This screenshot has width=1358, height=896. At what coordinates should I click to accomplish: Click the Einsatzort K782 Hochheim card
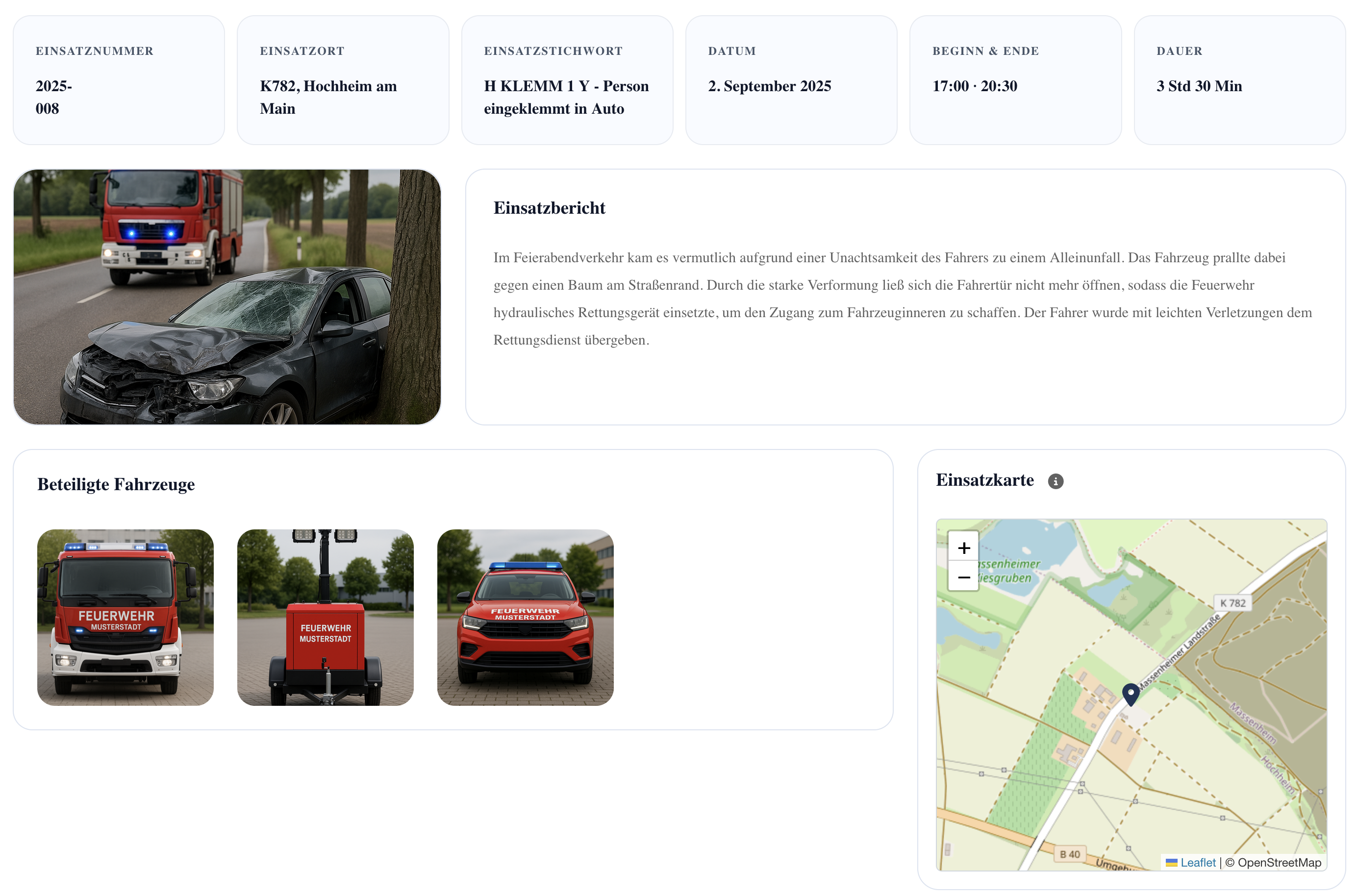[343, 80]
